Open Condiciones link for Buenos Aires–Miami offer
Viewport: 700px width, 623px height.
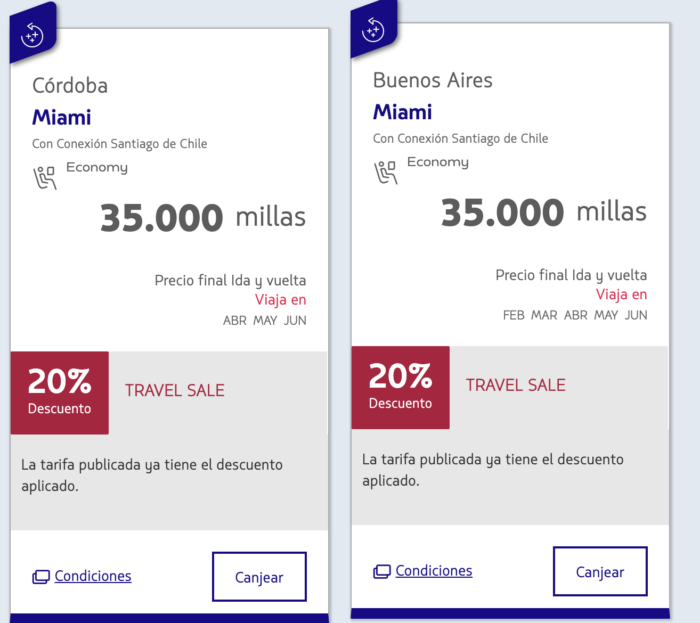[x=434, y=571]
